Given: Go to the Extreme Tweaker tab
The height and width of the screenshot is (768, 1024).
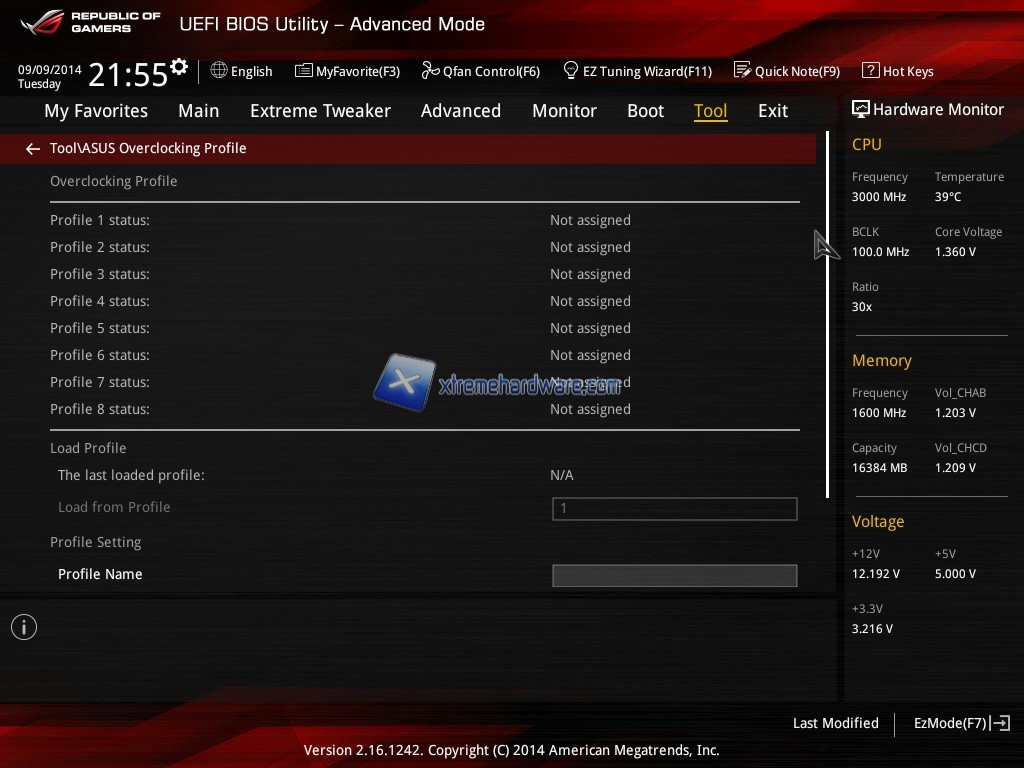Looking at the screenshot, I should 320,111.
